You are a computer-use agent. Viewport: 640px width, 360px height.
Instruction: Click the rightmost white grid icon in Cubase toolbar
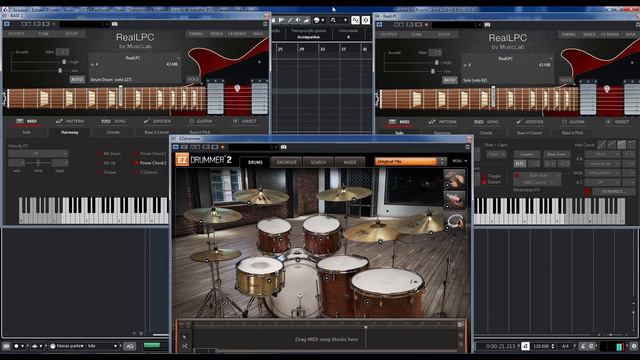pos(366,20)
